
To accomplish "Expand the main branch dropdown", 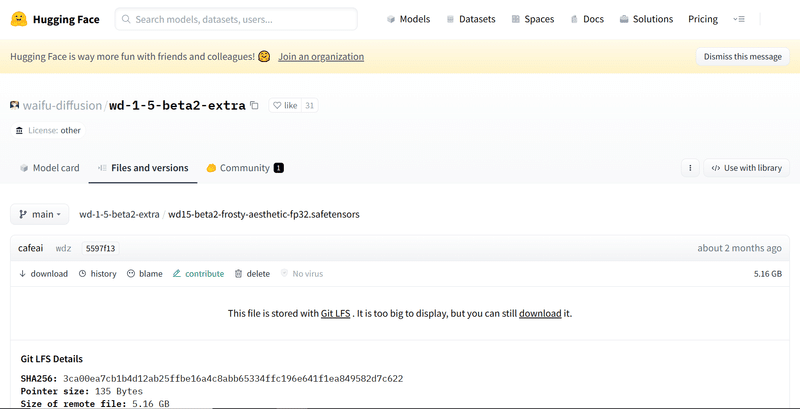I will [x=39, y=214].
